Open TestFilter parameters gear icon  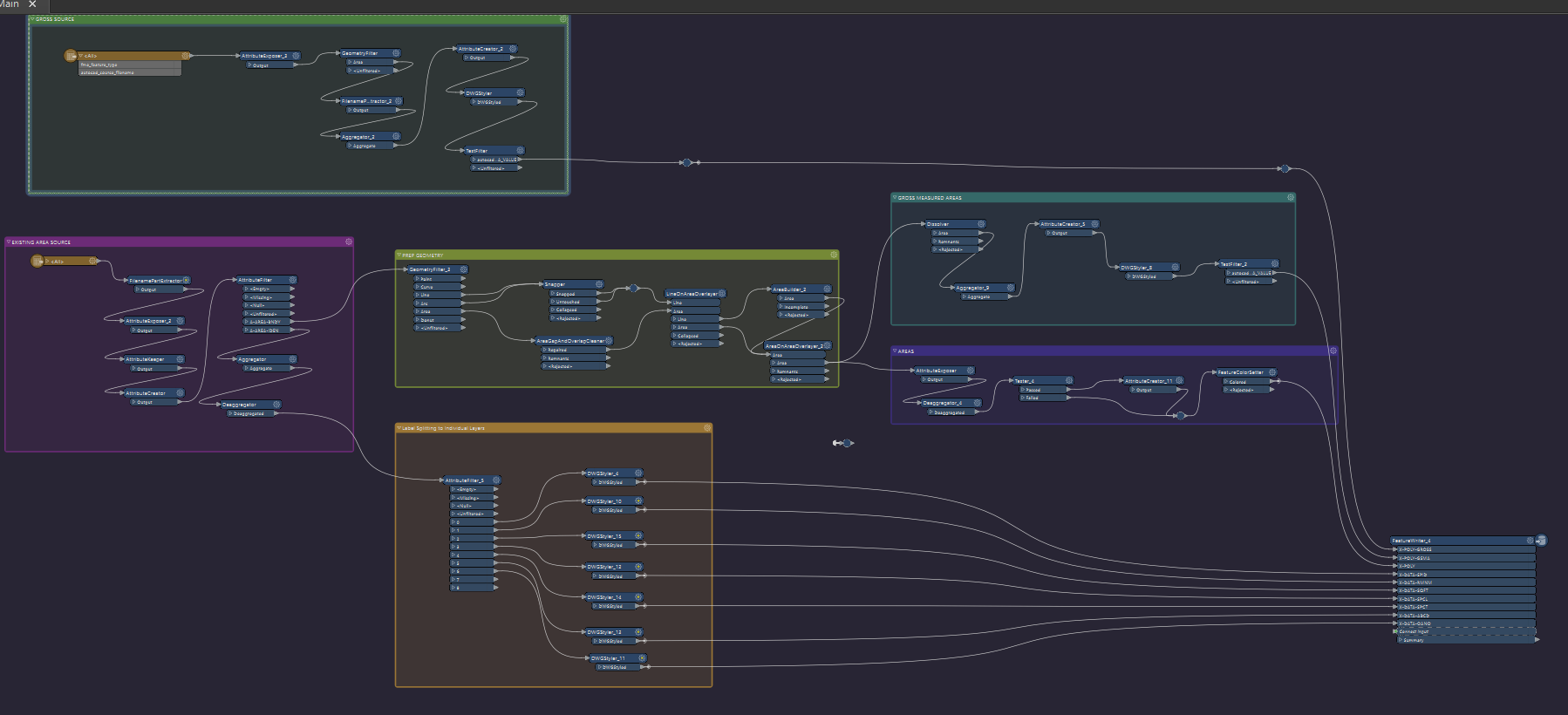(x=520, y=151)
